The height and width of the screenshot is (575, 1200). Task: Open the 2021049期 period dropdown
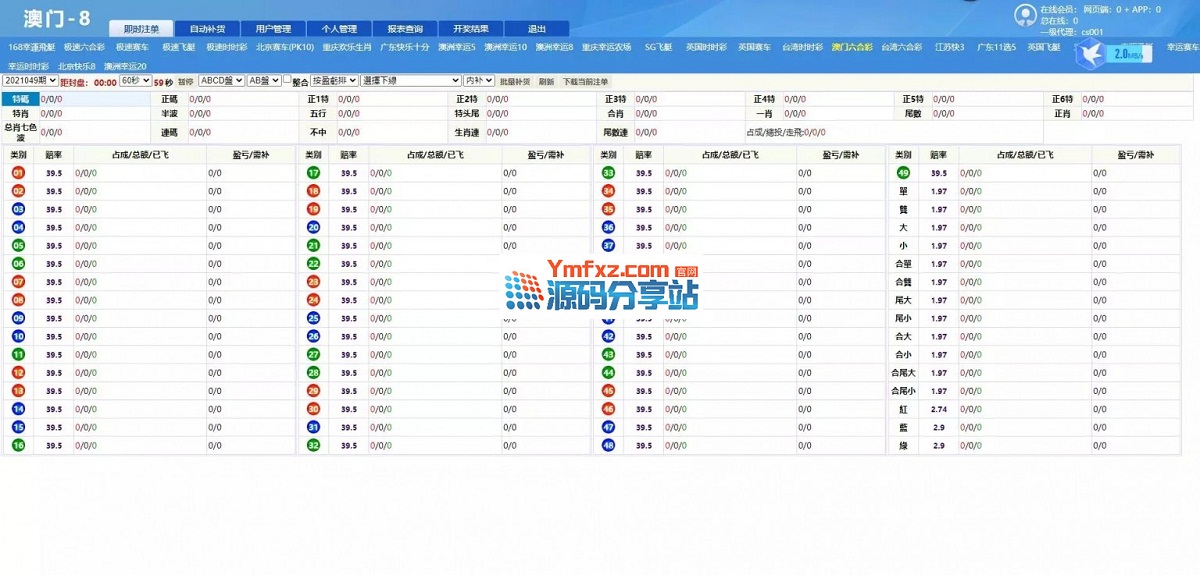click(30, 81)
